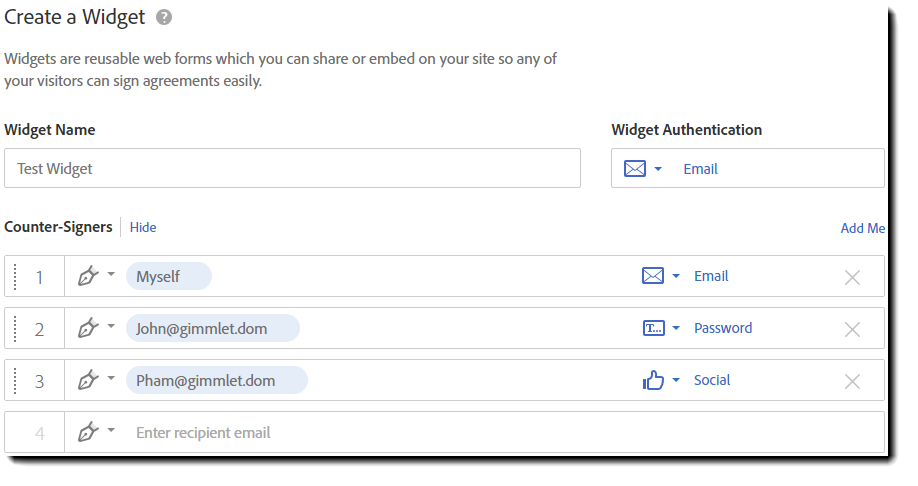Viewport: 918px width, 486px height.
Task: Expand the Password authentication dropdown arrow
Action: tap(676, 328)
